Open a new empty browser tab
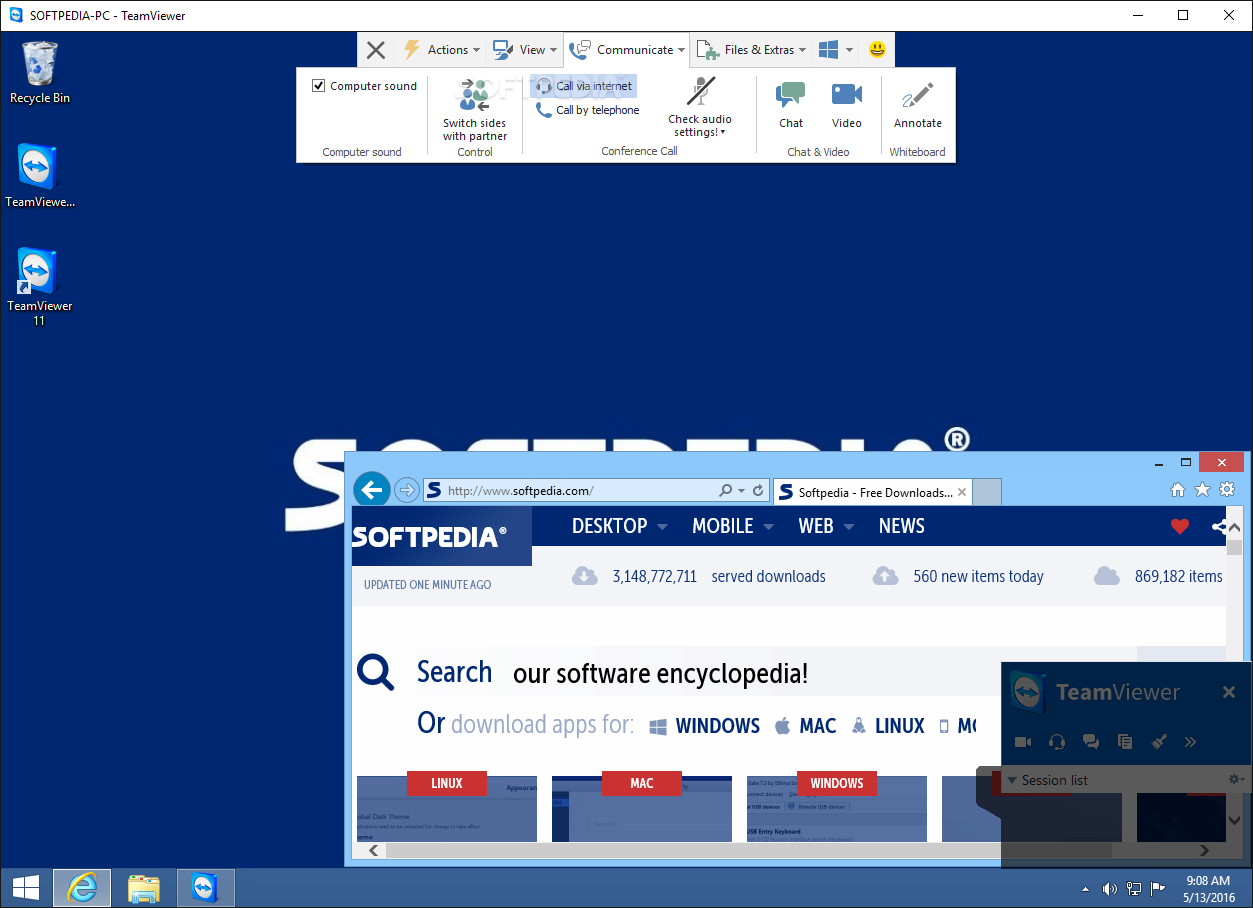 click(987, 492)
